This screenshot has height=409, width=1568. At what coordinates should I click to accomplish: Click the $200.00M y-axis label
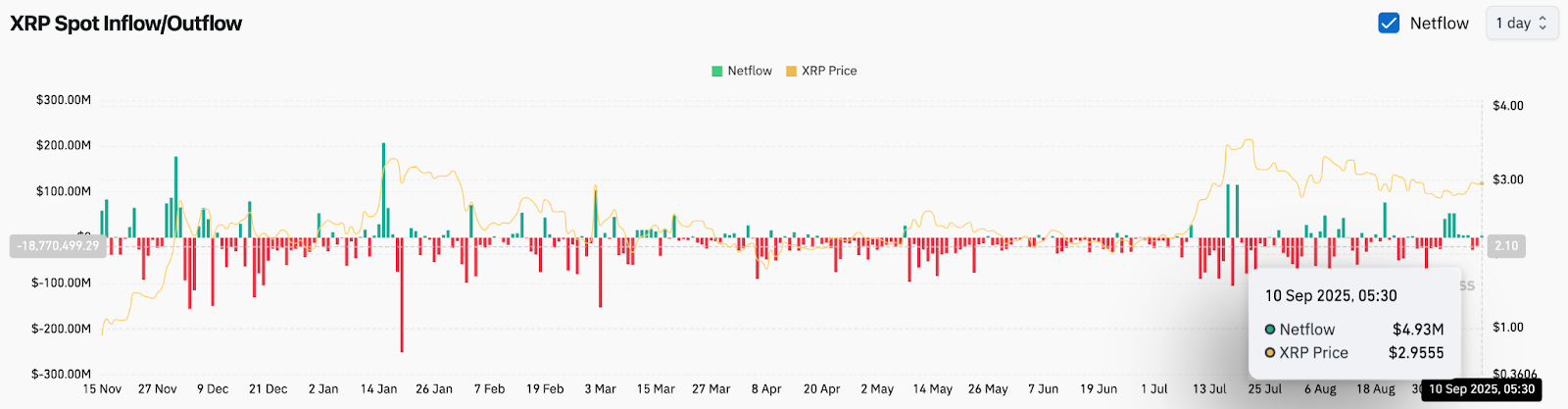[x=64, y=145]
